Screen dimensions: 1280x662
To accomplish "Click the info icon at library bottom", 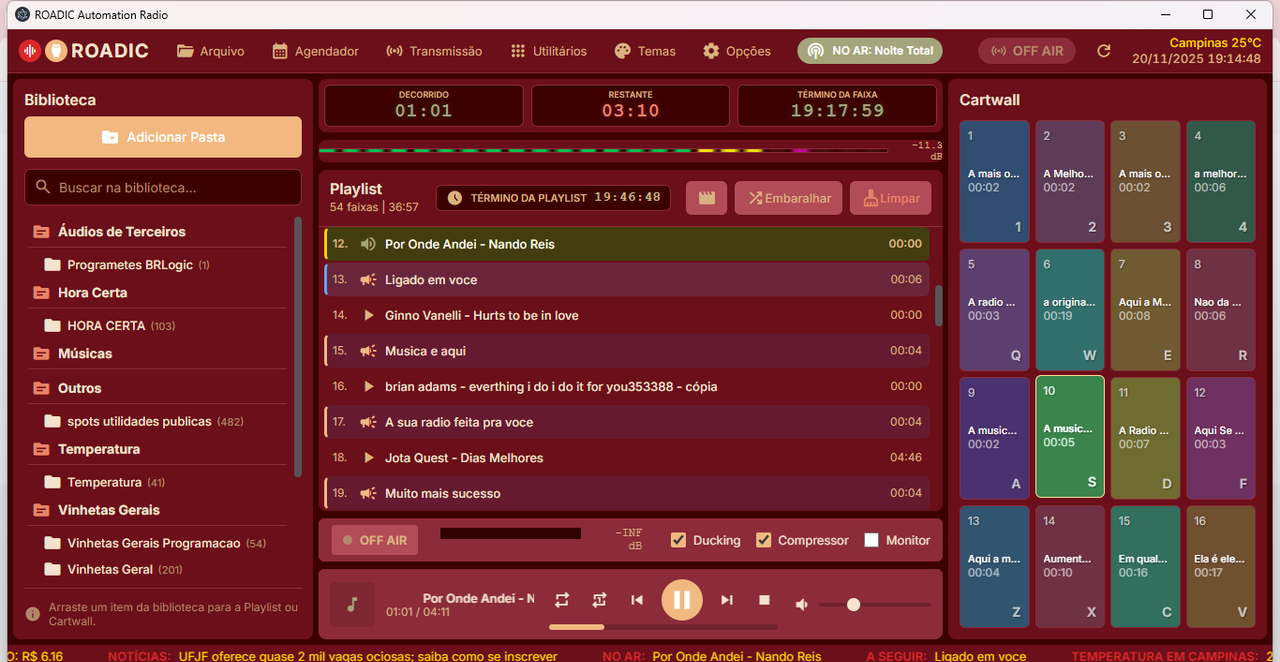I will click(33, 614).
